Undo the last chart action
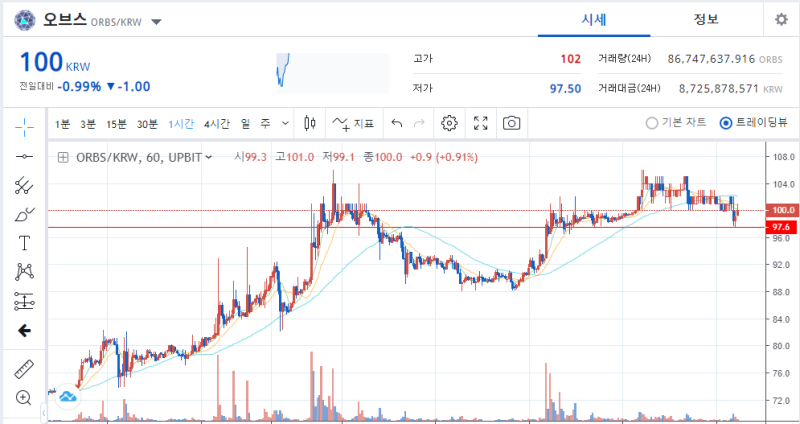Image resolution: width=800 pixels, height=424 pixels. tap(397, 123)
